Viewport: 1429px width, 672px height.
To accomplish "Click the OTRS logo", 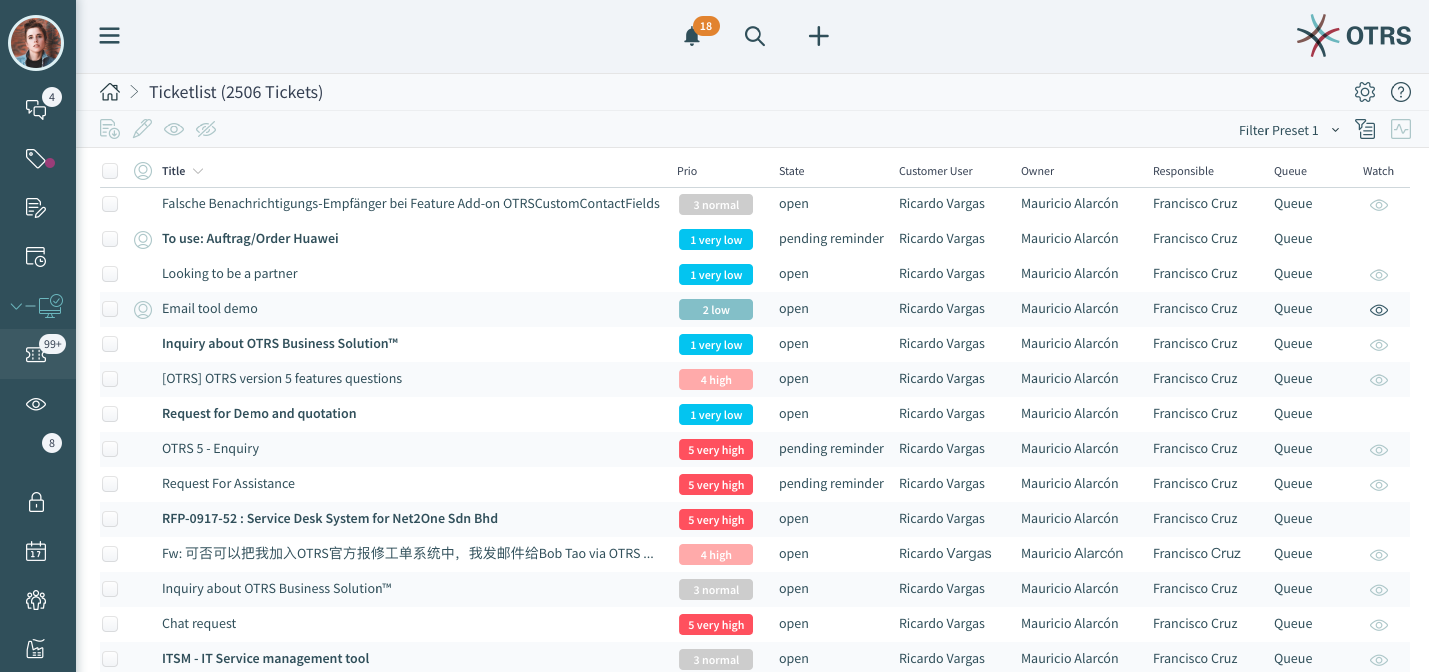I will pyautogui.click(x=1354, y=36).
